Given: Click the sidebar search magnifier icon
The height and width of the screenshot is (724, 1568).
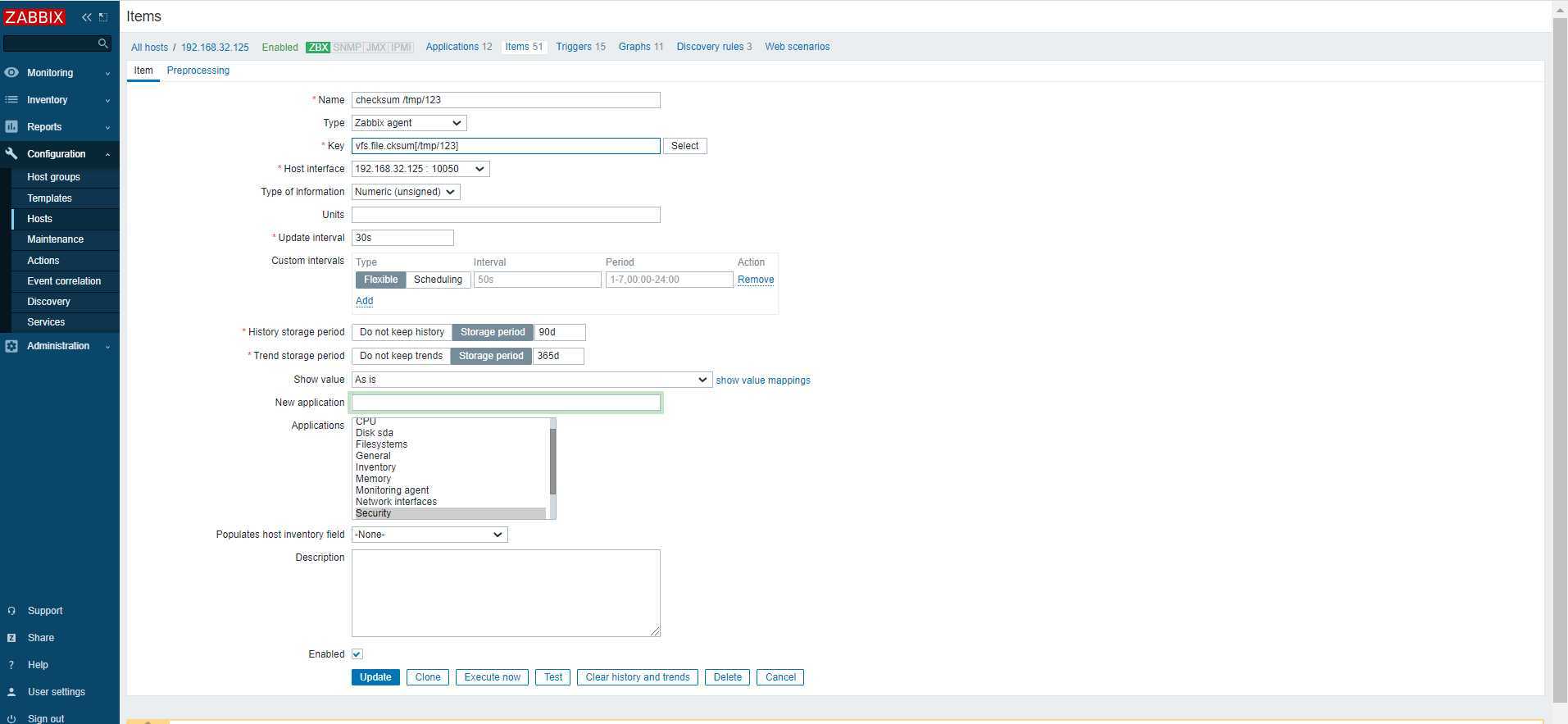Looking at the screenshot, I should click(102, 43).
